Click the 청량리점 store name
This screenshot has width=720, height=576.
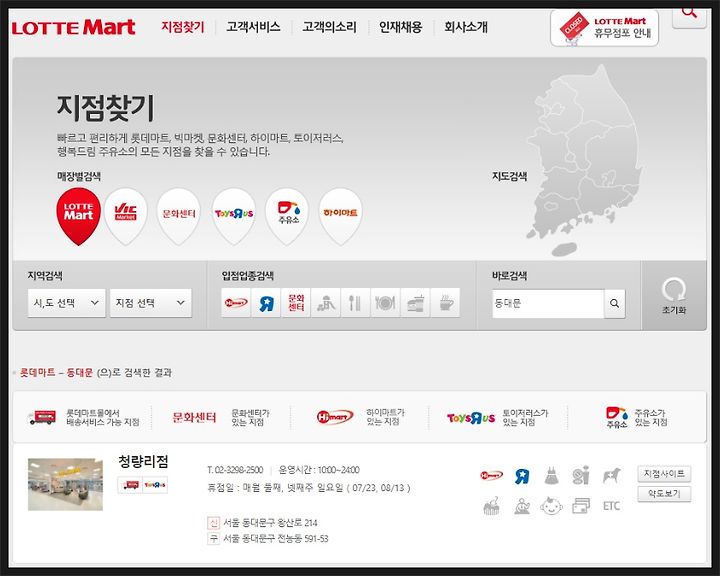click(143, 461)
